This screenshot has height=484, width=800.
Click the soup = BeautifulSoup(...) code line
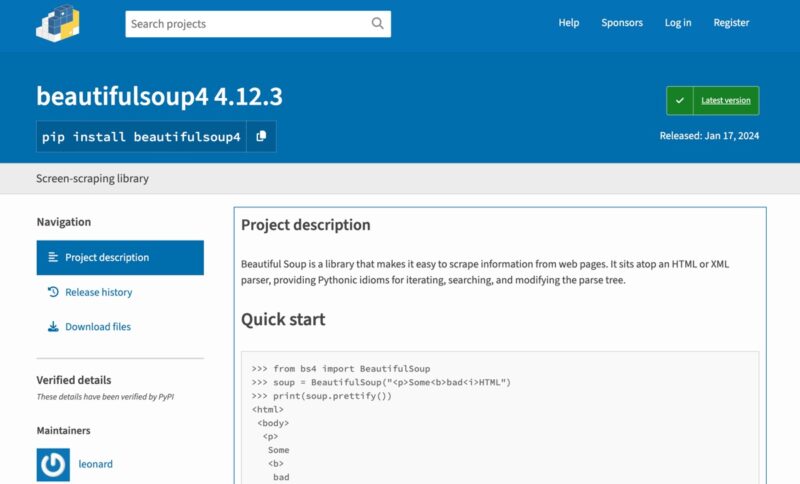pyautogui.click(x=381, y=382)
